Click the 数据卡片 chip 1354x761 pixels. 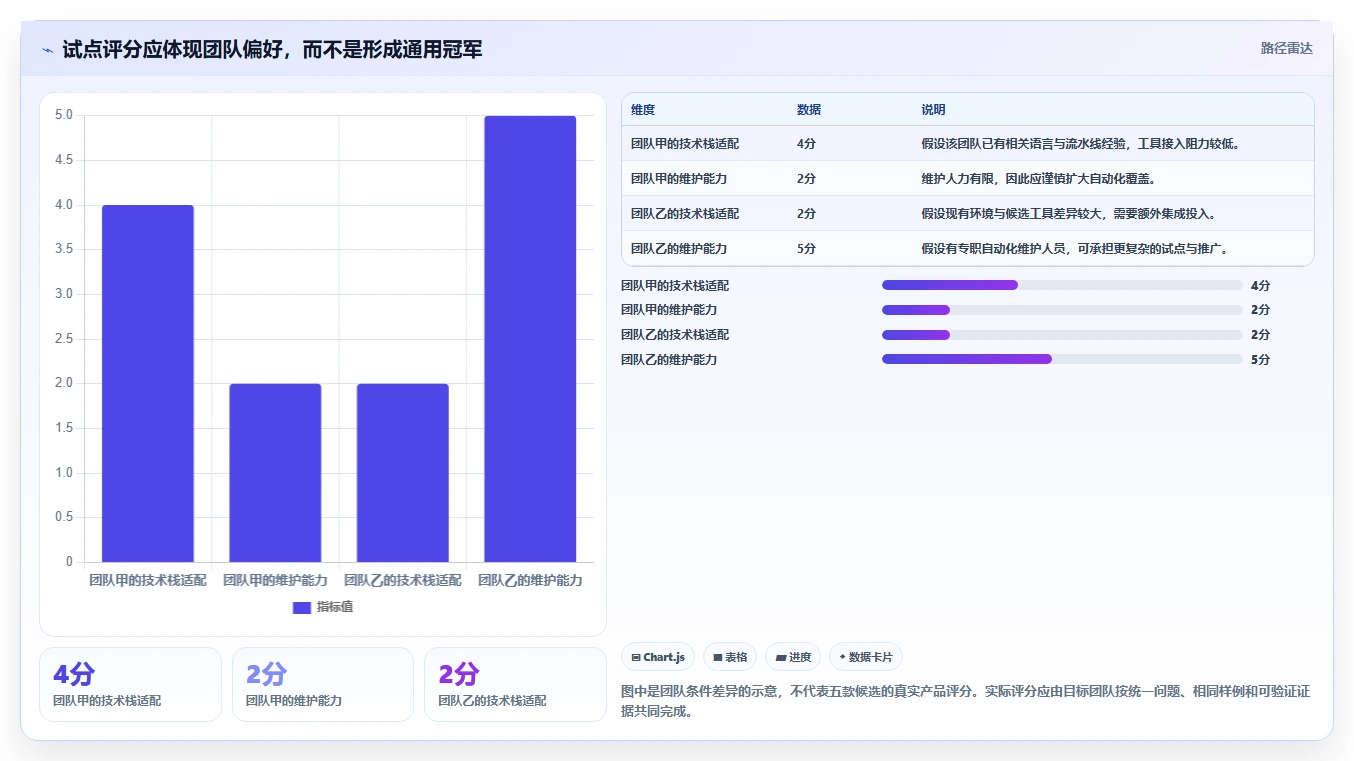[866, 657]
